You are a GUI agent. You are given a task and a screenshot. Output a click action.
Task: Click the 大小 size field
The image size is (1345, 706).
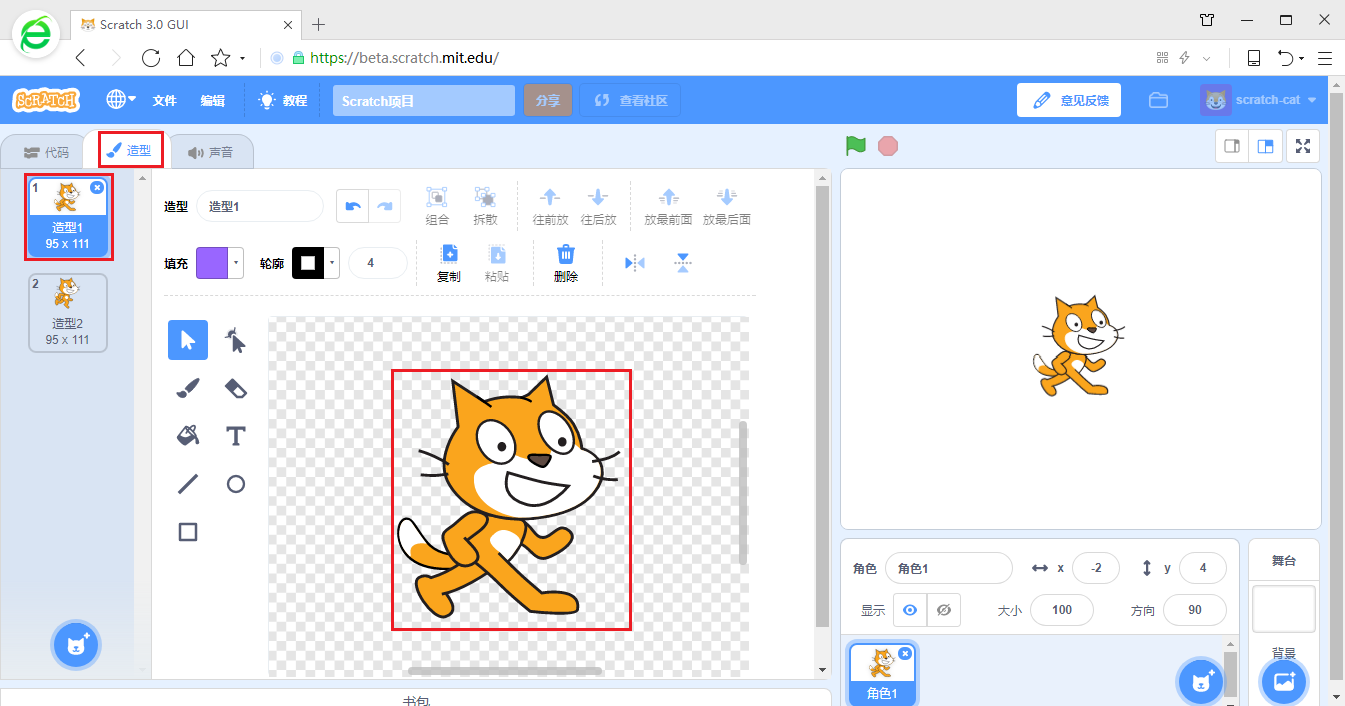tap(1062, 610)
